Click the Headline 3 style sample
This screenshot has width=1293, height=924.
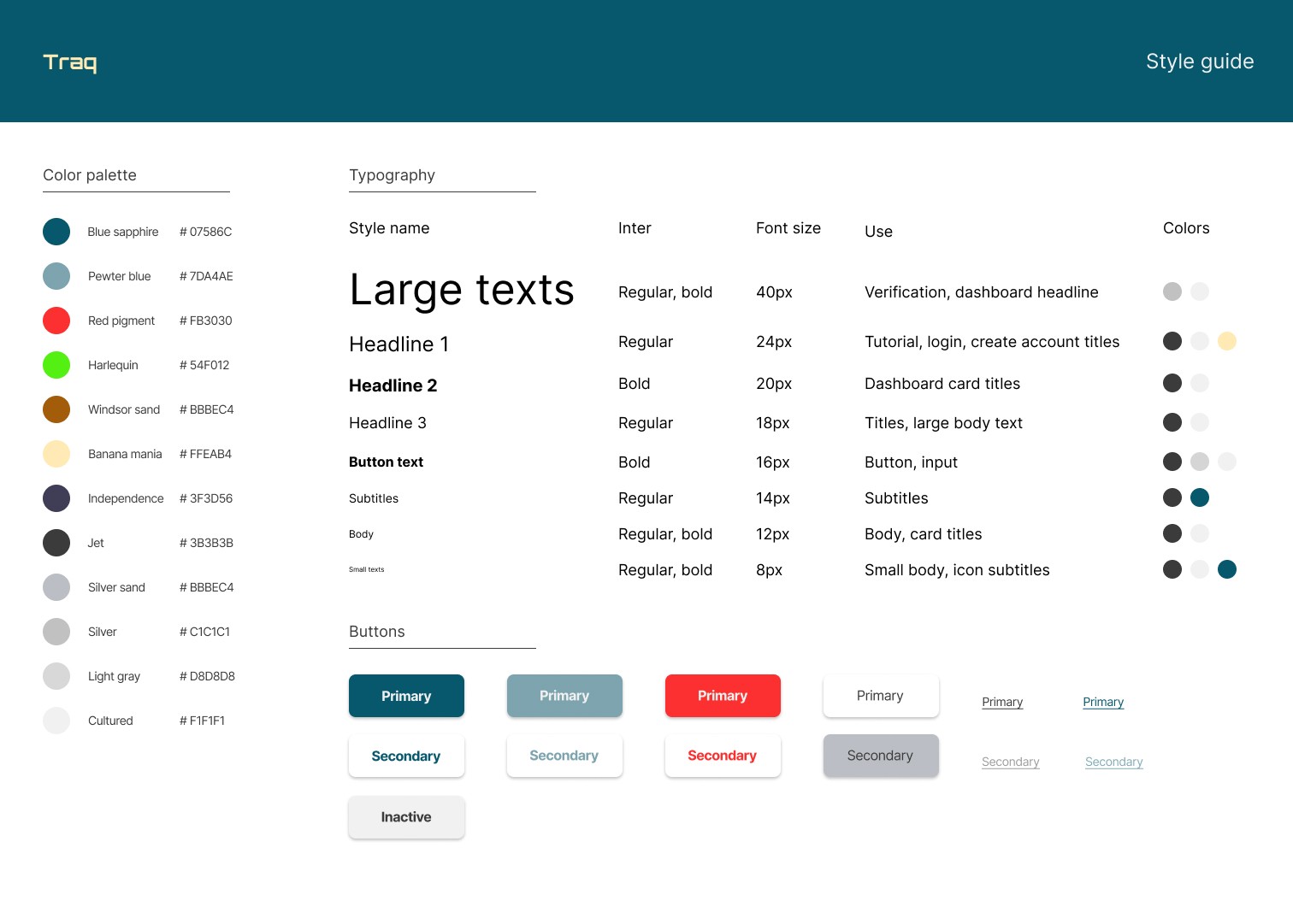(387, 423)
